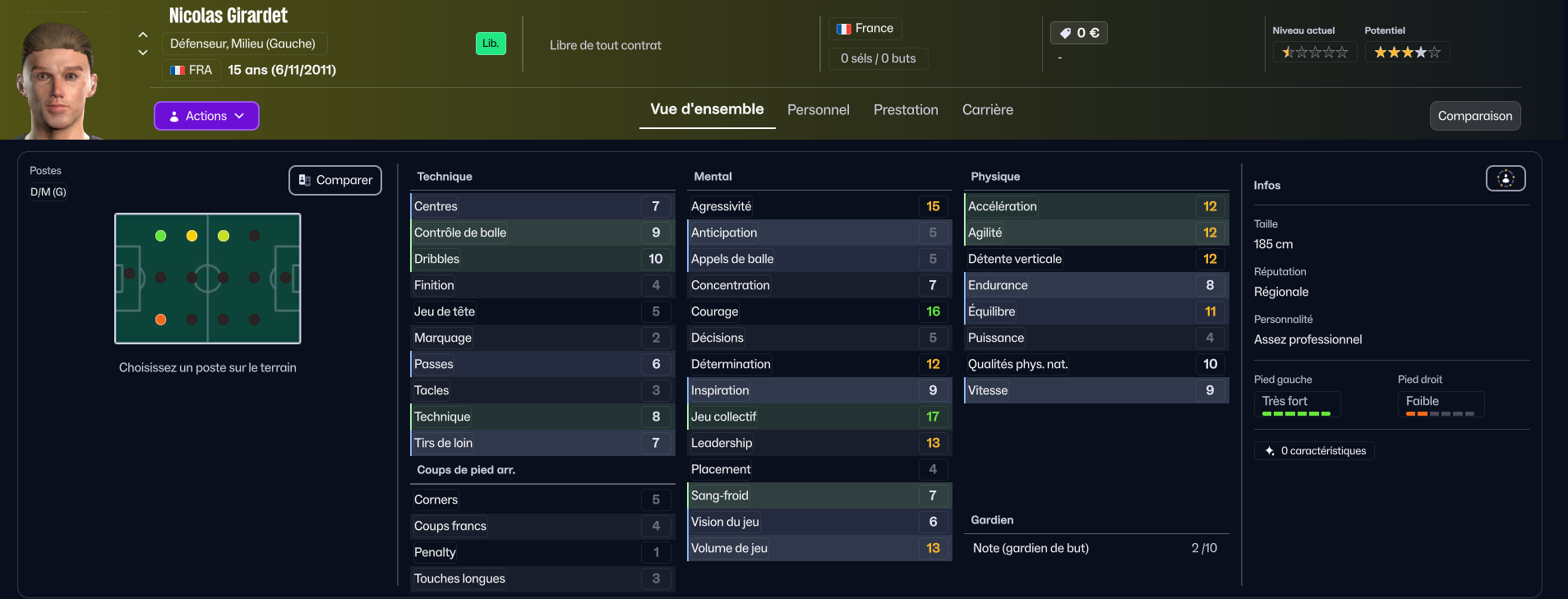Go to next player with down chevron
The image size is (1568, 599).
pos(143,53)
